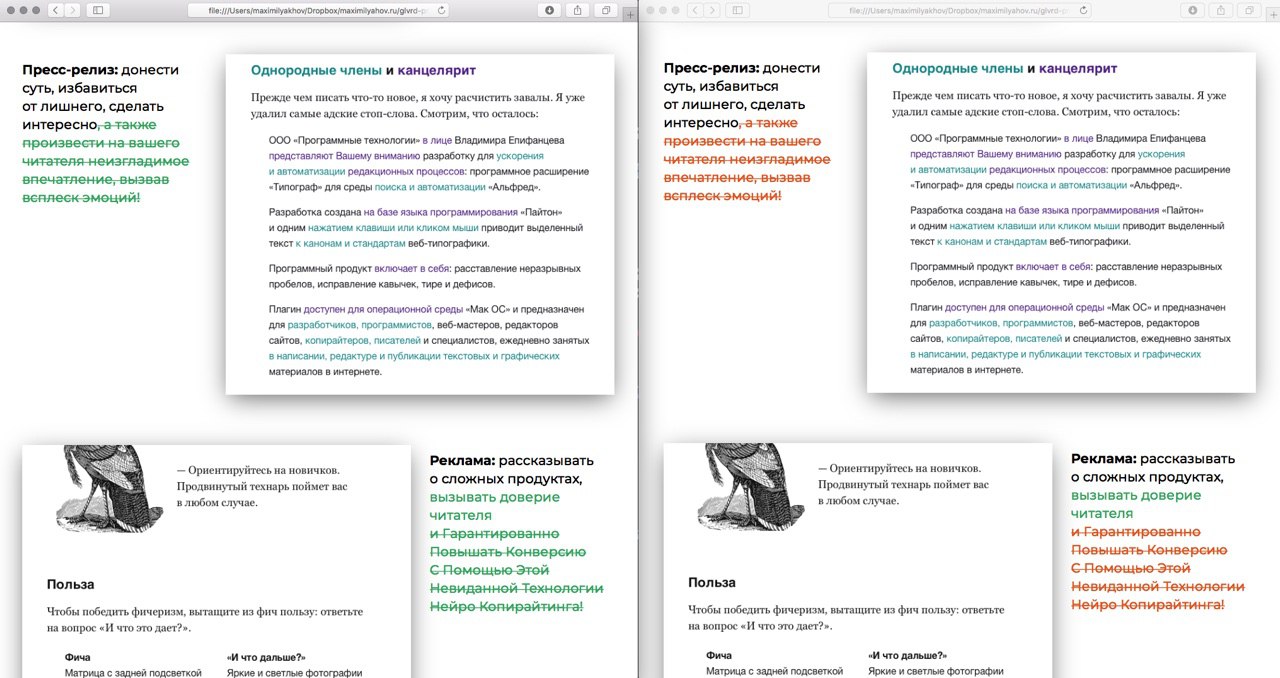The image size is (1280, 678).
Task: Focus the address bar in right window
Action: click(959, 10)
